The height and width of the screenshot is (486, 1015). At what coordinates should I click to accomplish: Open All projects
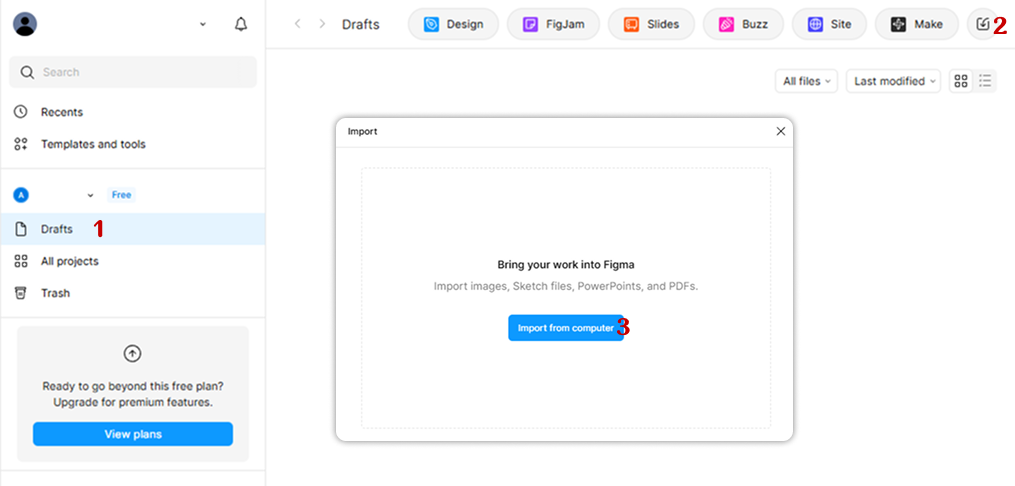tap(133, 261)
